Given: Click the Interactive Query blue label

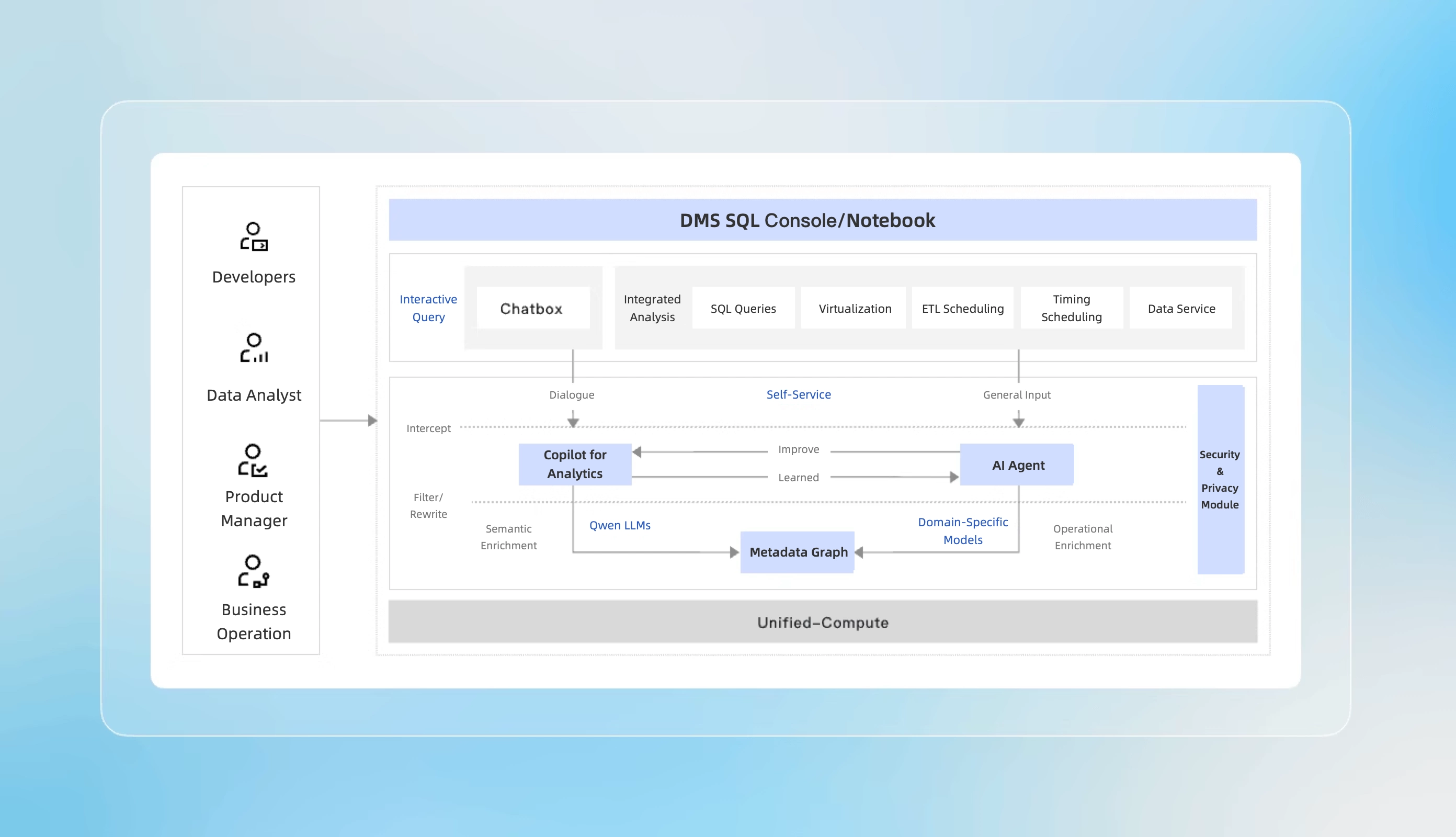Looking at the screenshot, I should pos(428,308).
